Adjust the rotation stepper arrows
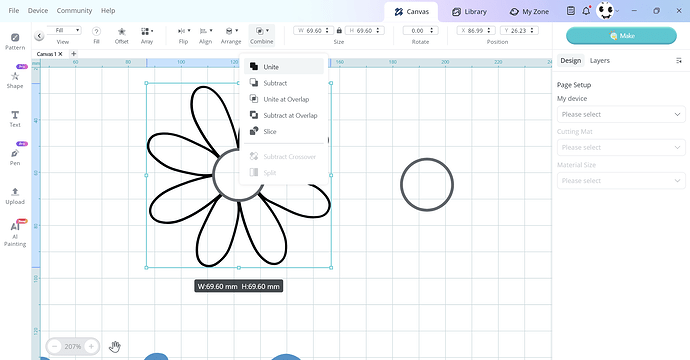This screenshot has width=690, height=360. [432, 30]
